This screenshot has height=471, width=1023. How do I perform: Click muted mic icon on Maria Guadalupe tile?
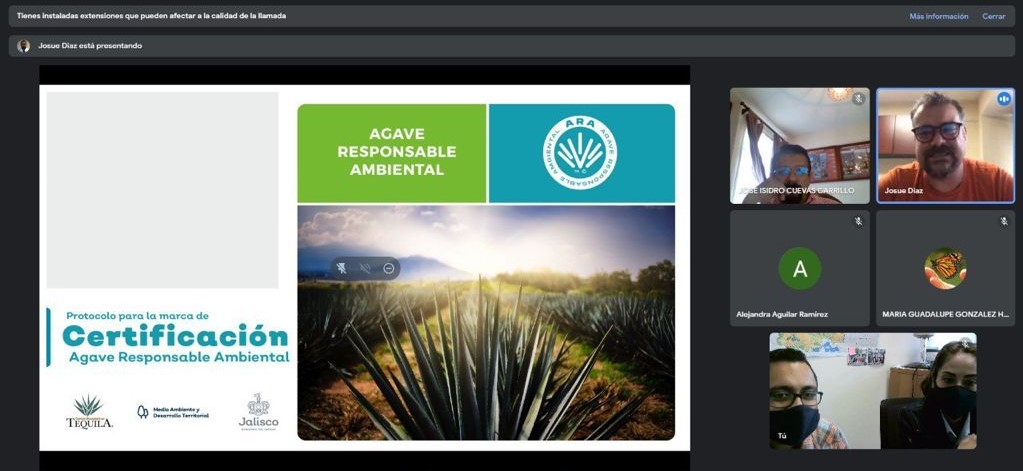pos(1004,221)
